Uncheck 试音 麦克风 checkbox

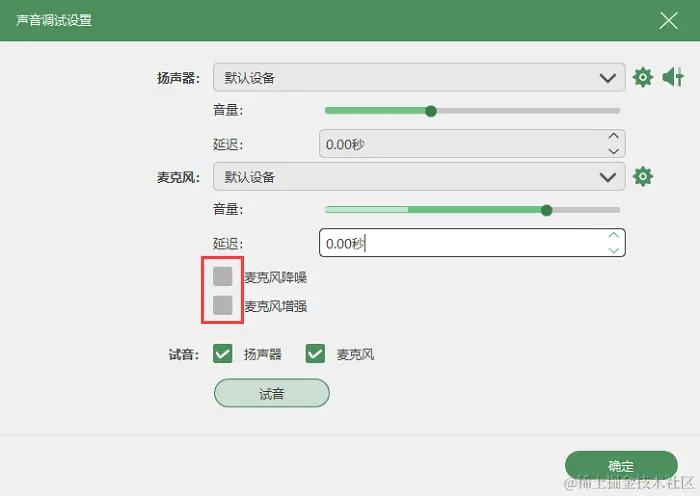(315, 354)
